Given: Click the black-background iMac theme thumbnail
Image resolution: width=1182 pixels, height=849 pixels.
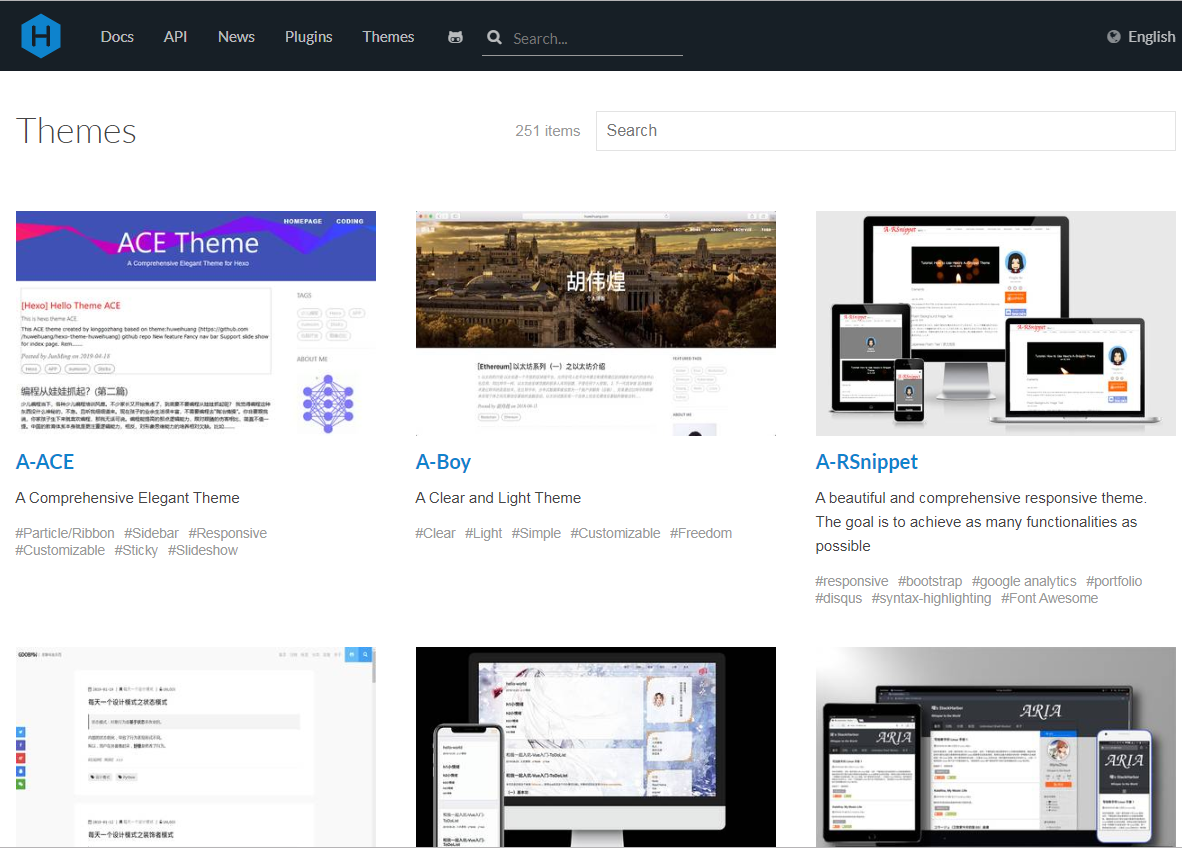Looking at the screenshot, I should pyautogui.click(x=595, y=746).
